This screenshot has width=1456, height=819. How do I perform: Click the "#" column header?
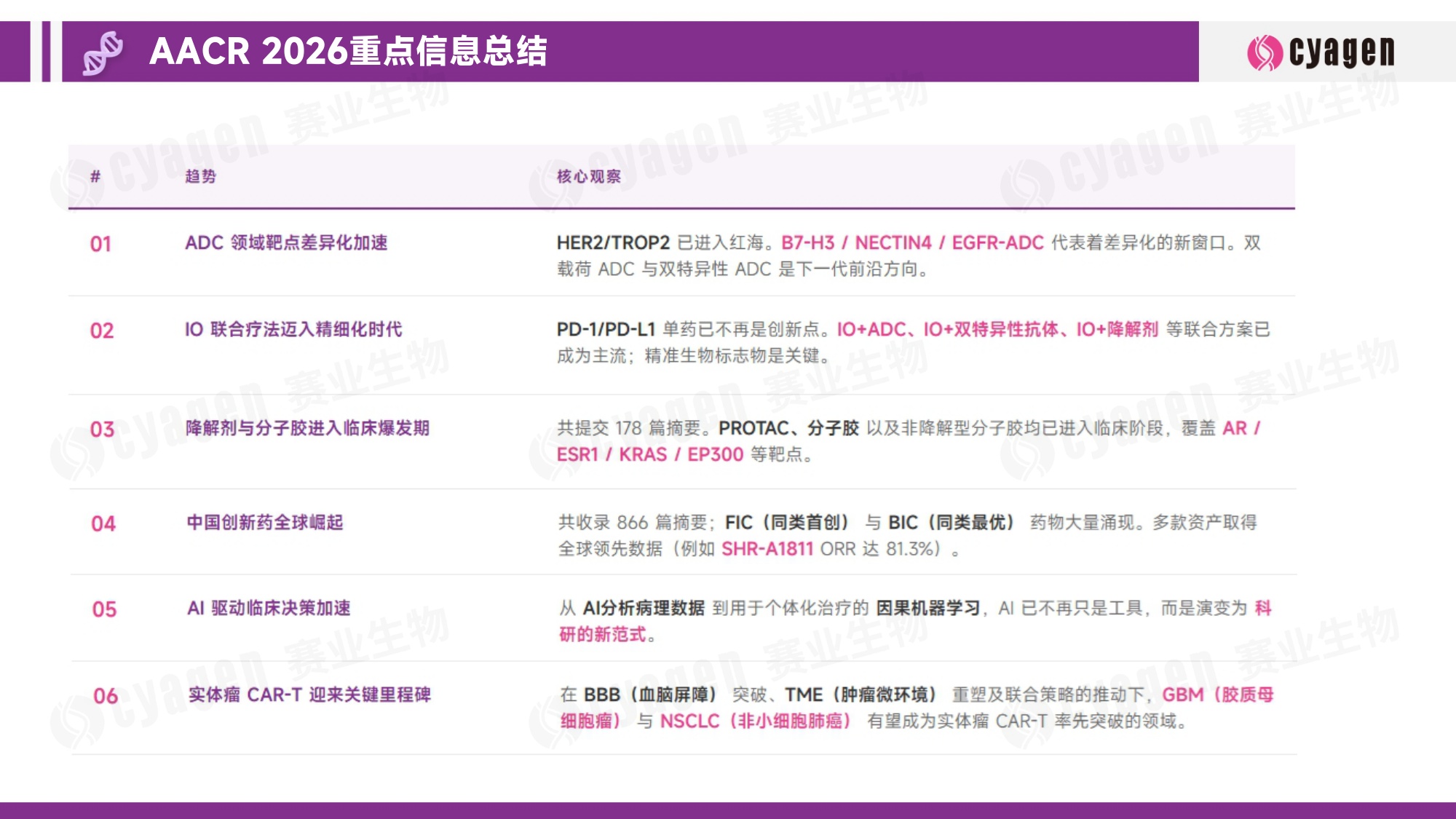pos(95,176)
